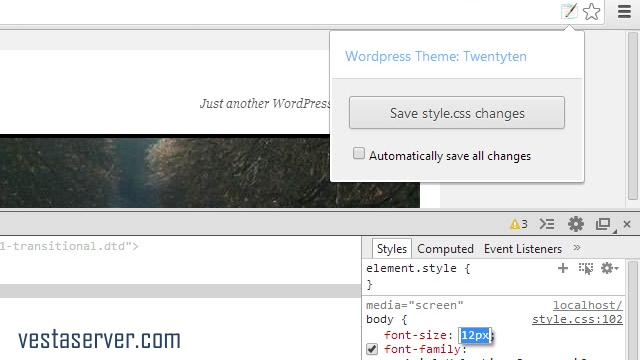Expand more sidebar tabs chevron
640x360 pixels.
click(577, 248)
